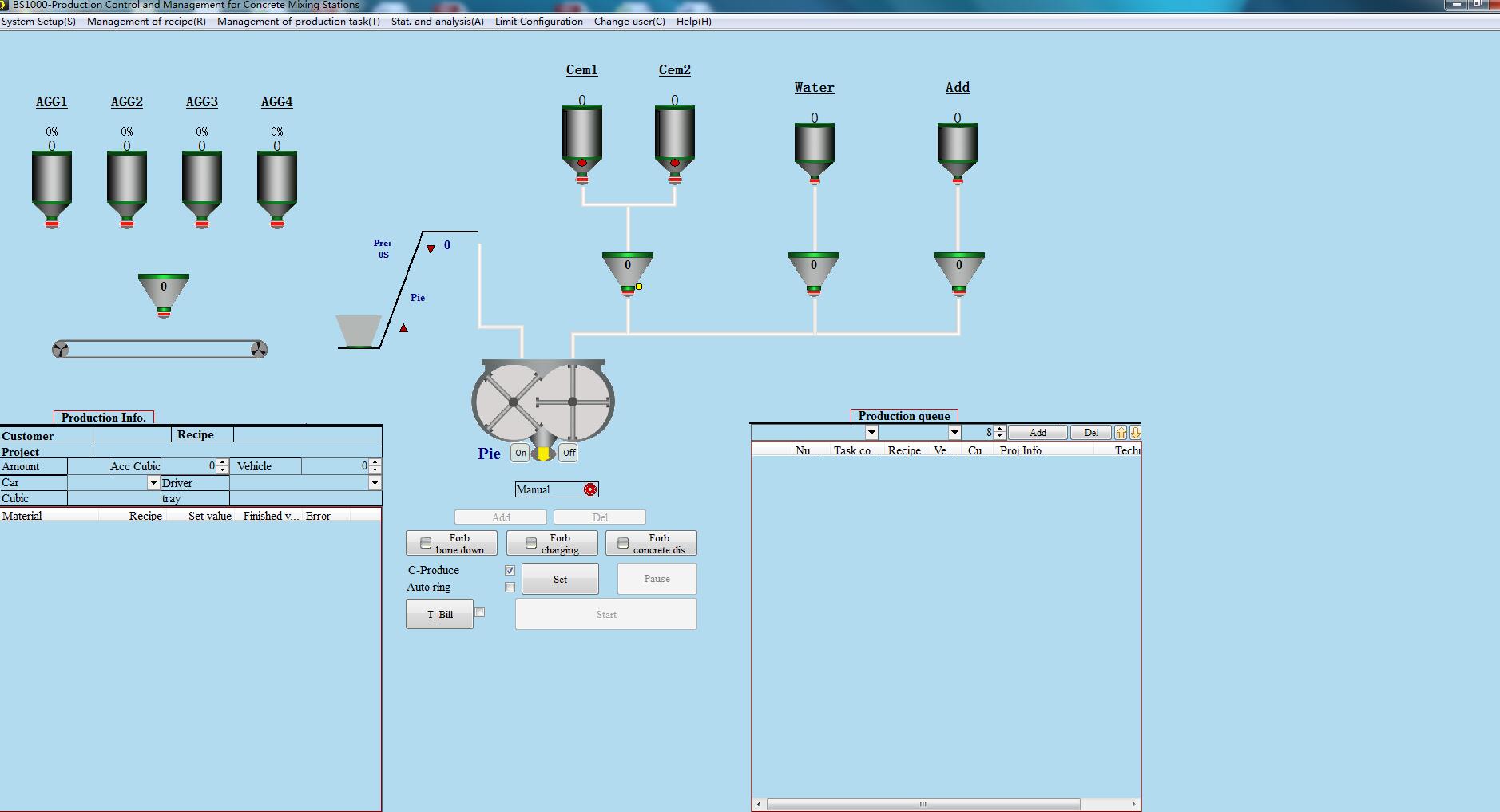
Task: Click Add button in Production queue
Action: point(1038,433)
